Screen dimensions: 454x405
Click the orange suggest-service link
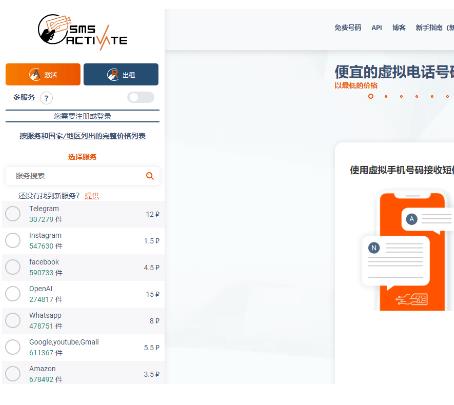pos(92,196)
